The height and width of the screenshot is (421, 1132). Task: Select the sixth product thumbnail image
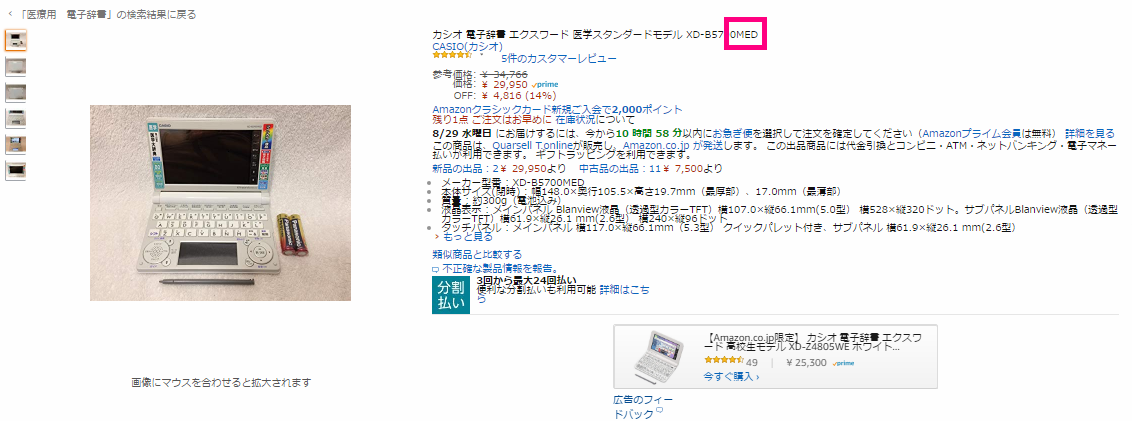pyautogui.click(x=15, y=170)
